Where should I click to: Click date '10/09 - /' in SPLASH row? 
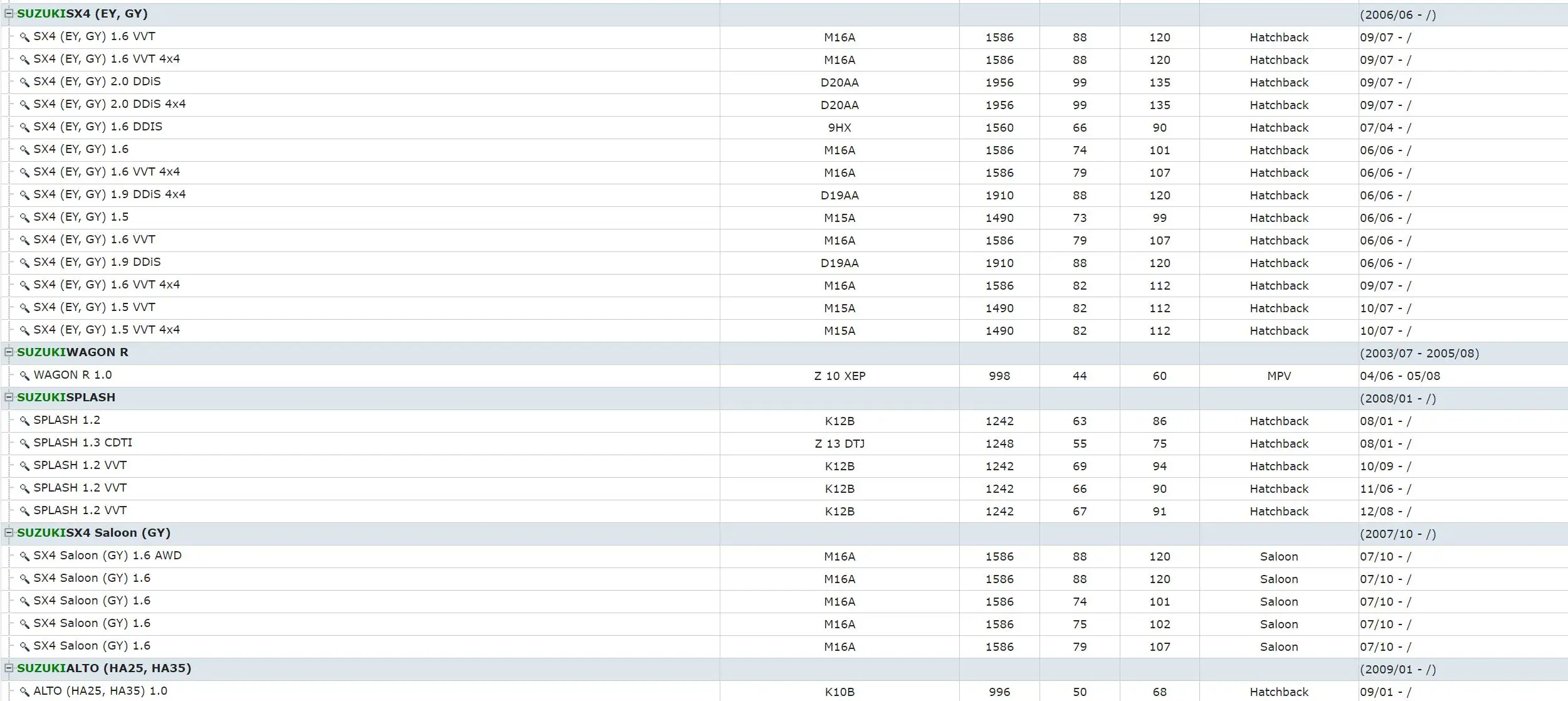[x=1386, y=466]
